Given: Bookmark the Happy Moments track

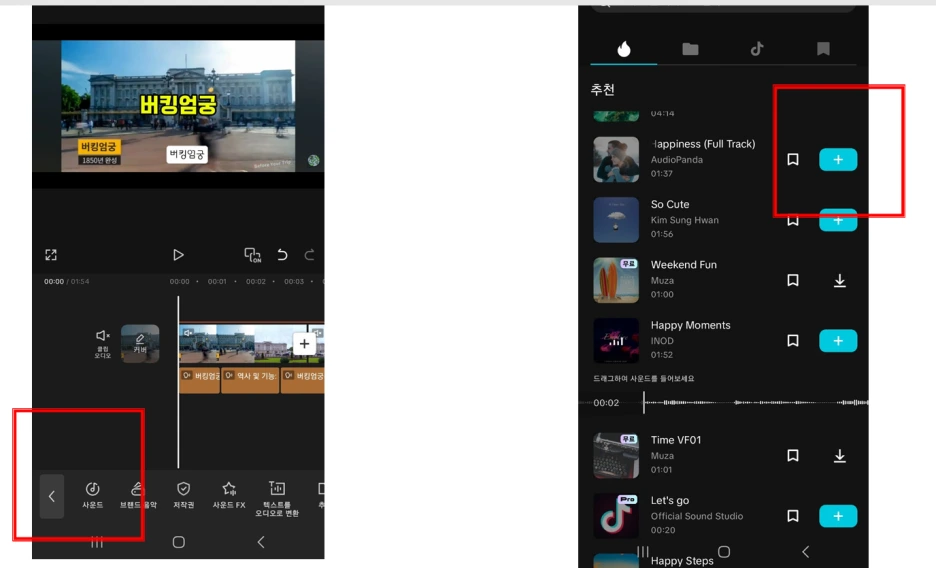Looking at the screenshot, I should pyautogui.click(x=793, y=341).
